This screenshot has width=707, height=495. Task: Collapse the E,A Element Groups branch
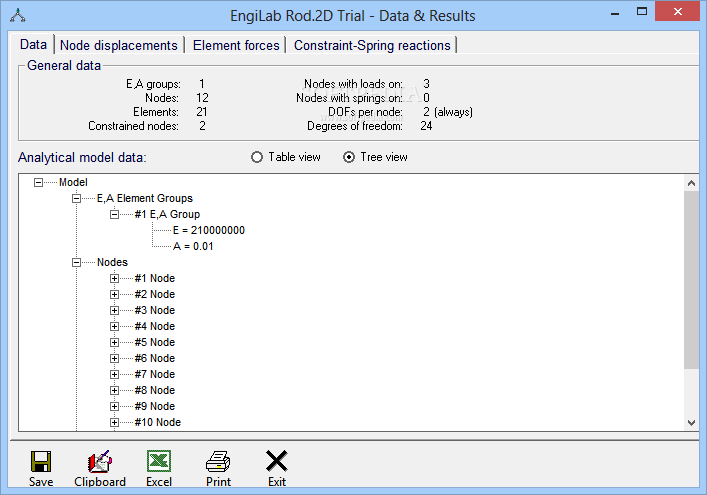[x=77, y=198]
